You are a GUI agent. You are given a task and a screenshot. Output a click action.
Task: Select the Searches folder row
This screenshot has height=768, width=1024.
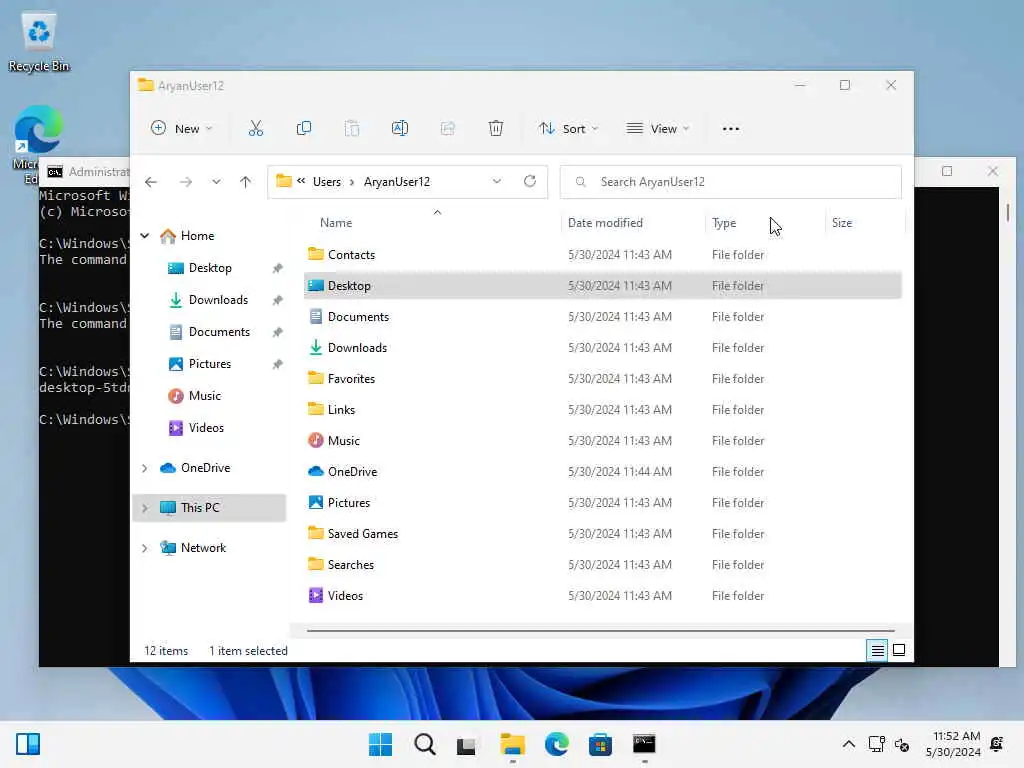pos(602,565)
